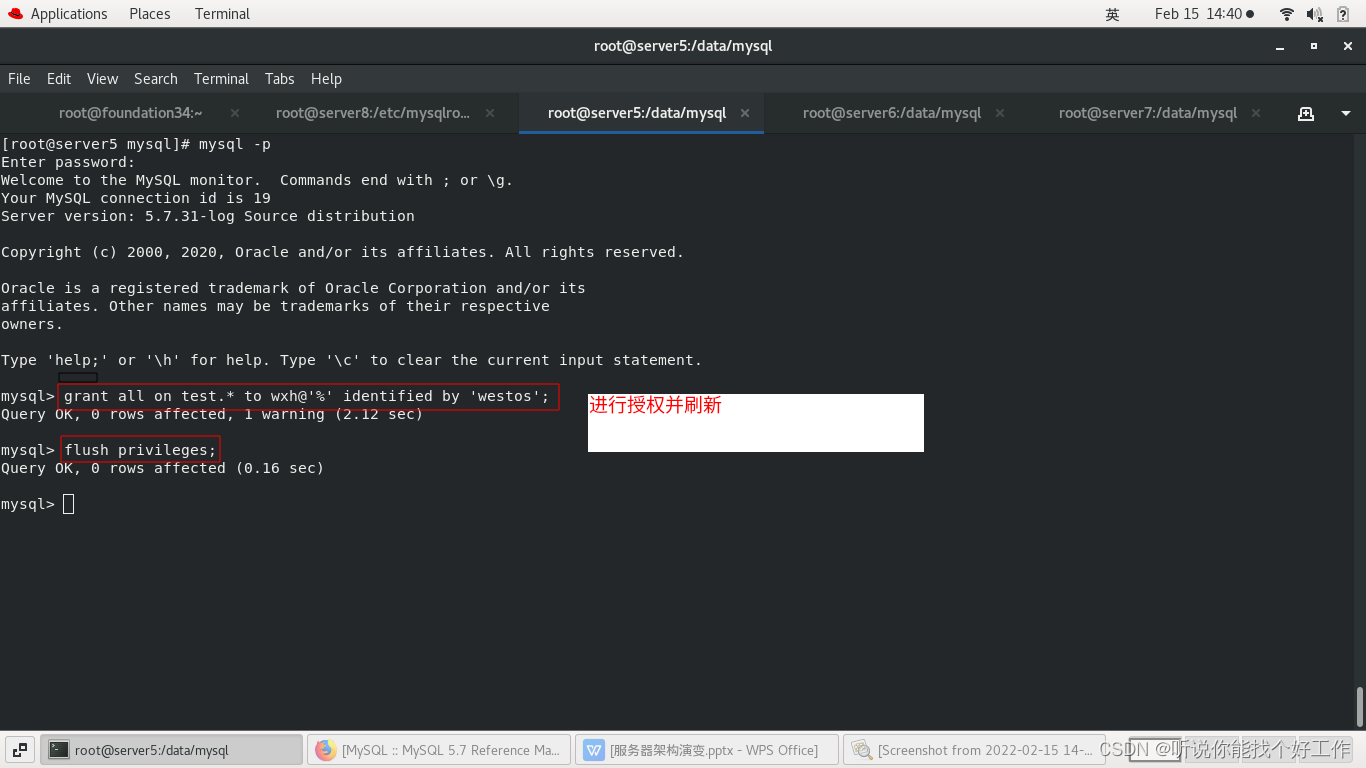Open the Applications menu in the top bar
The image size is (1366, 768).
tap(68, 14)
